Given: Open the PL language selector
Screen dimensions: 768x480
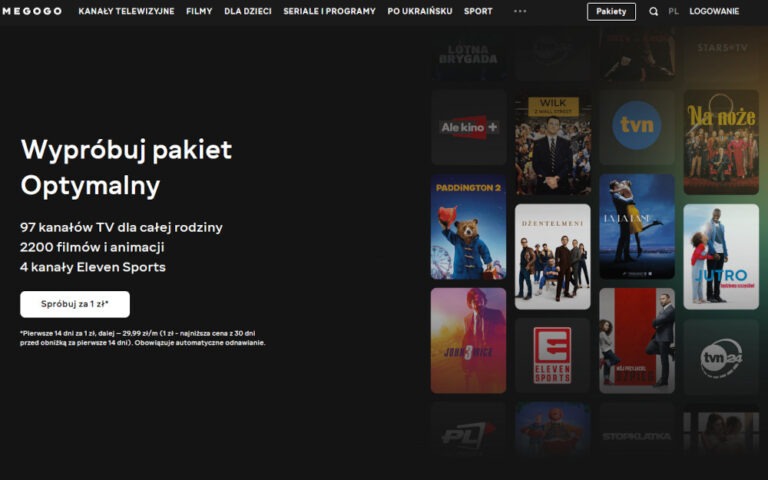Looking at the screenshot, I should click(x=673, y=12).
